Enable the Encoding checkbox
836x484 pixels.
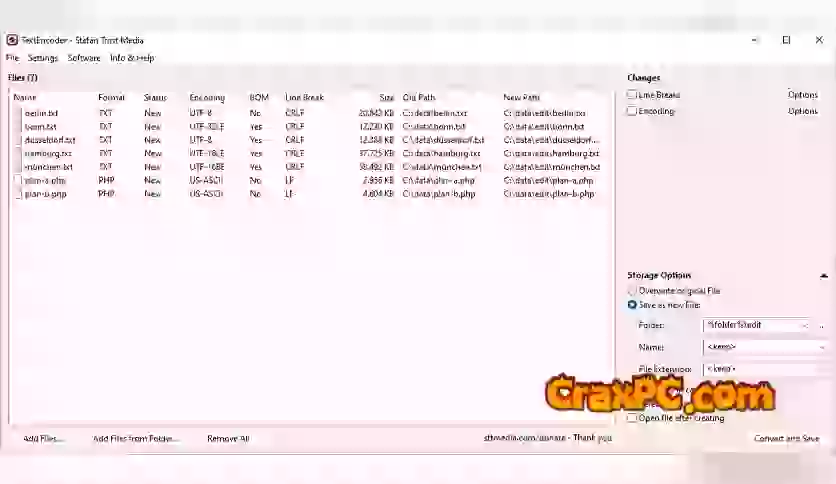(x=632, y=111)
